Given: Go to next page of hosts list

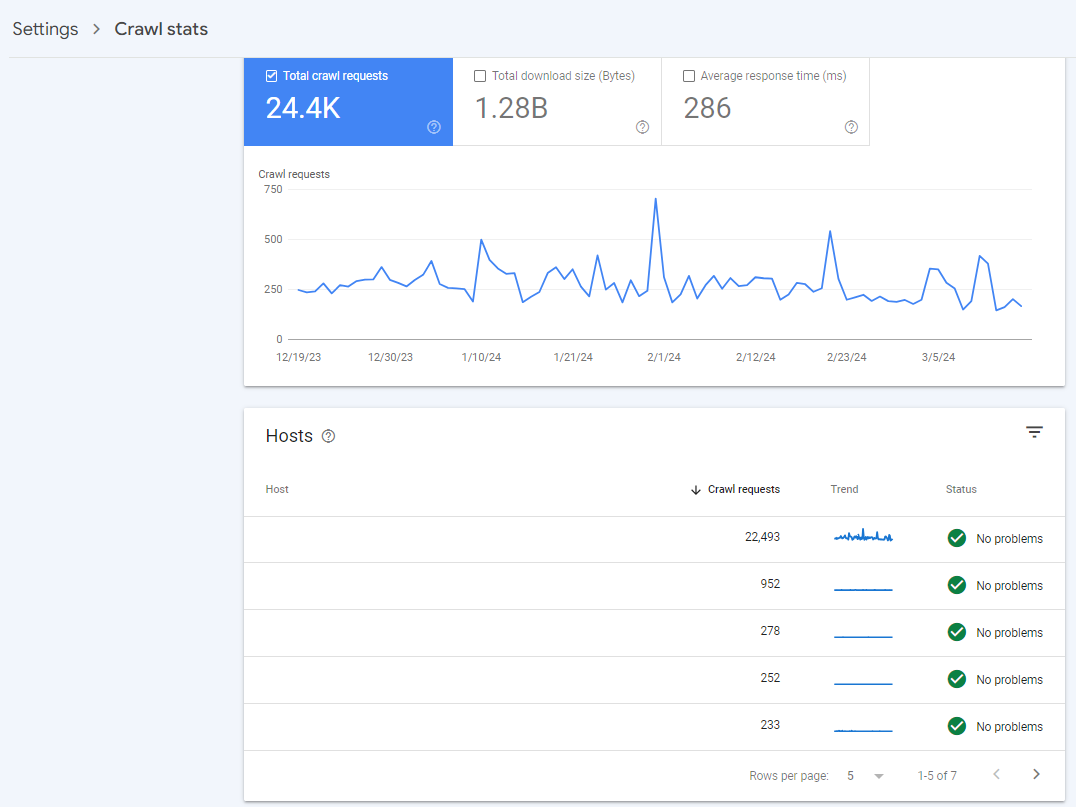Looking at the screenshot, I should coord(1036,773).
